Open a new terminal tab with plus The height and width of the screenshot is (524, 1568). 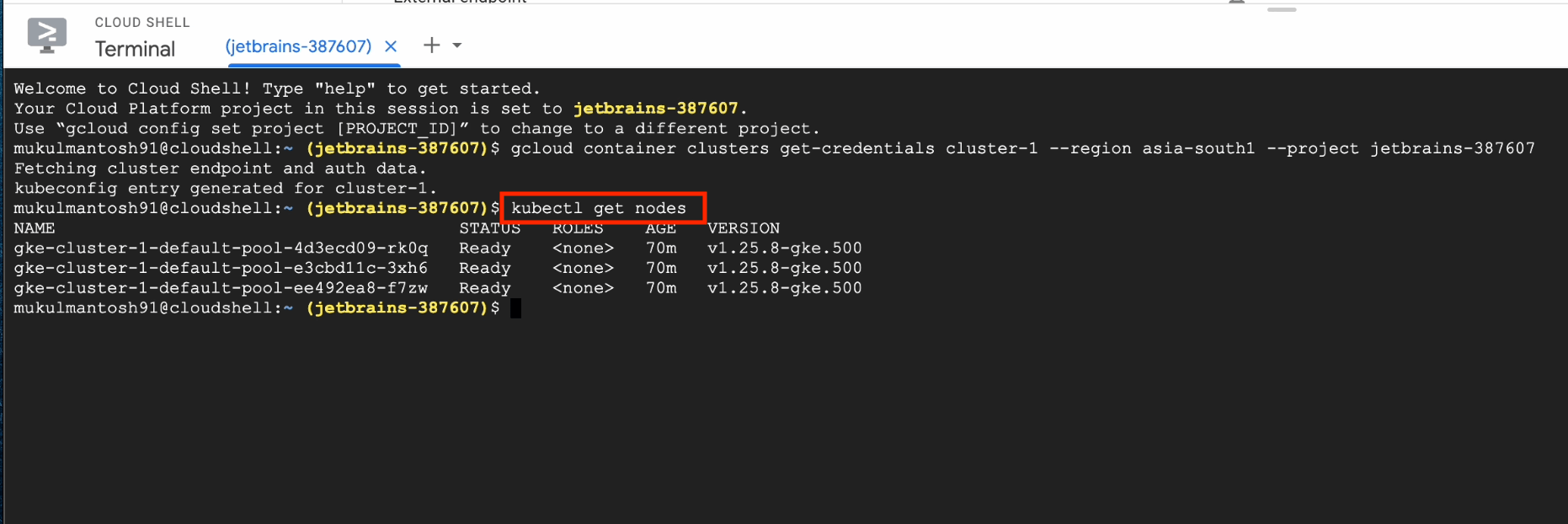point(431,45)
